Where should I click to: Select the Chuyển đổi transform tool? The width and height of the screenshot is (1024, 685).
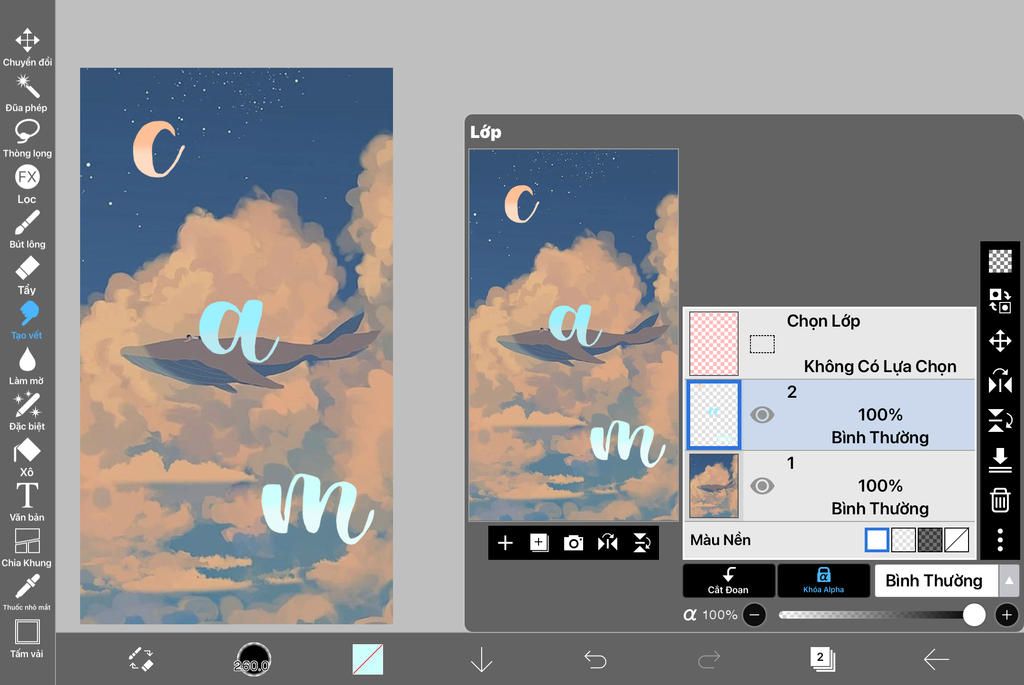(27, 47)
